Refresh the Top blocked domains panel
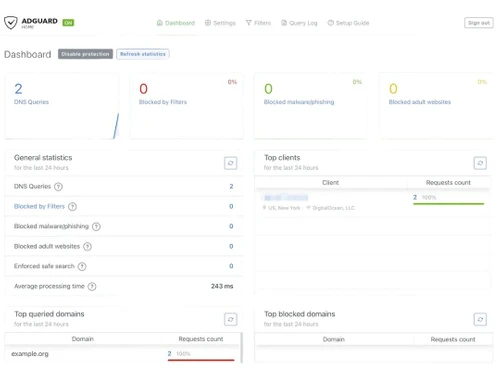 480,319
